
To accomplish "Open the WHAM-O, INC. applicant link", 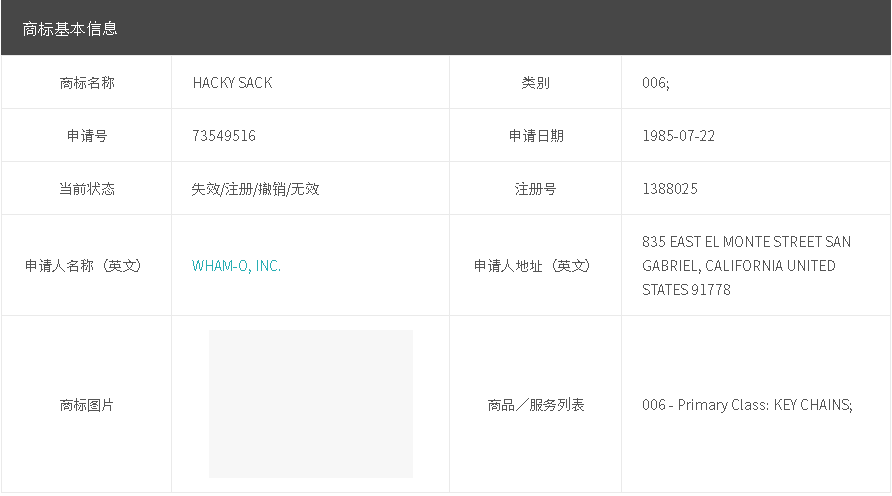I will [x=236, y=266].
